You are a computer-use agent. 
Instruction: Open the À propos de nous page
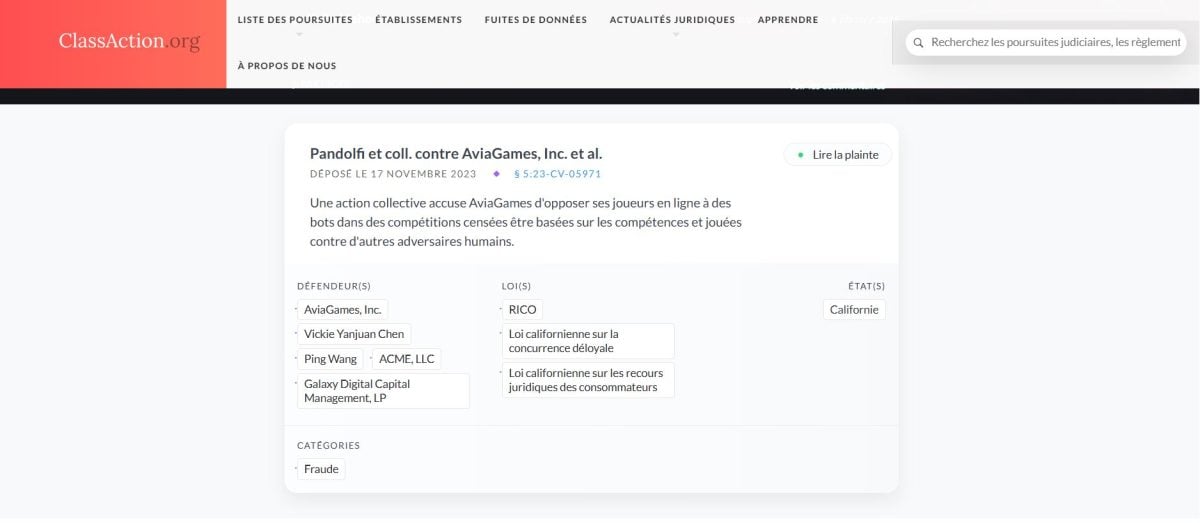287,66
